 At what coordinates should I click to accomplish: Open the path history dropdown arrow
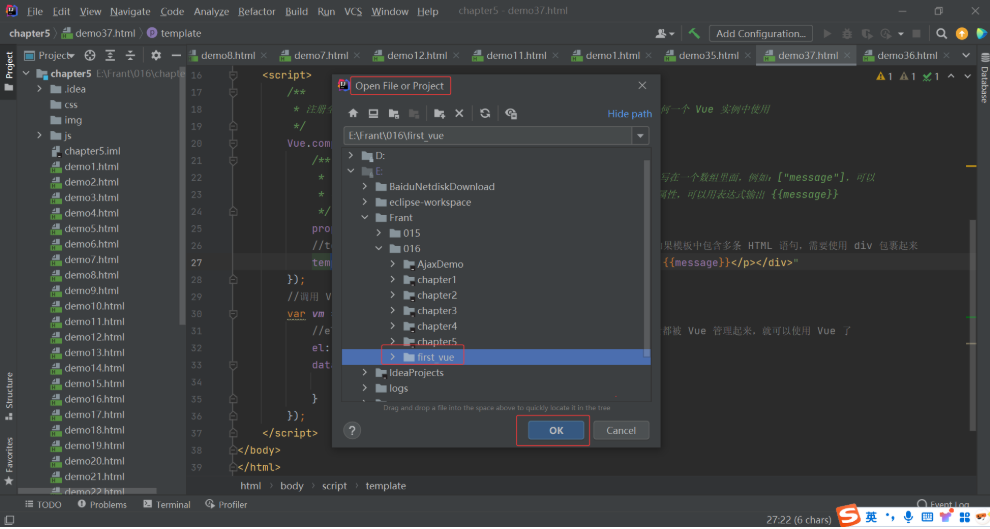[x=640, y=136]
